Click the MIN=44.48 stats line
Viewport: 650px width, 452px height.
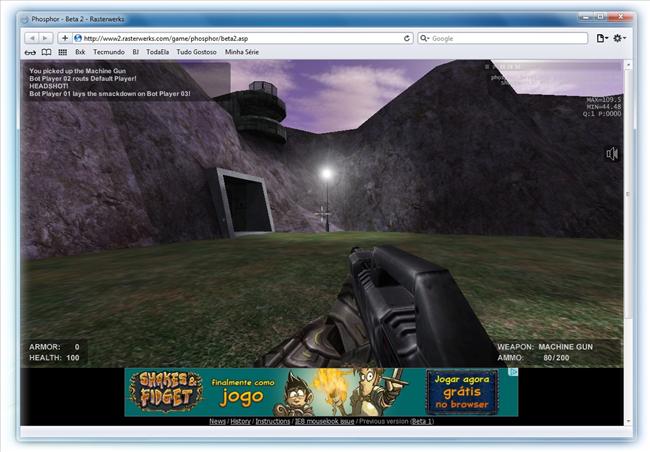[x=604, y=107]
